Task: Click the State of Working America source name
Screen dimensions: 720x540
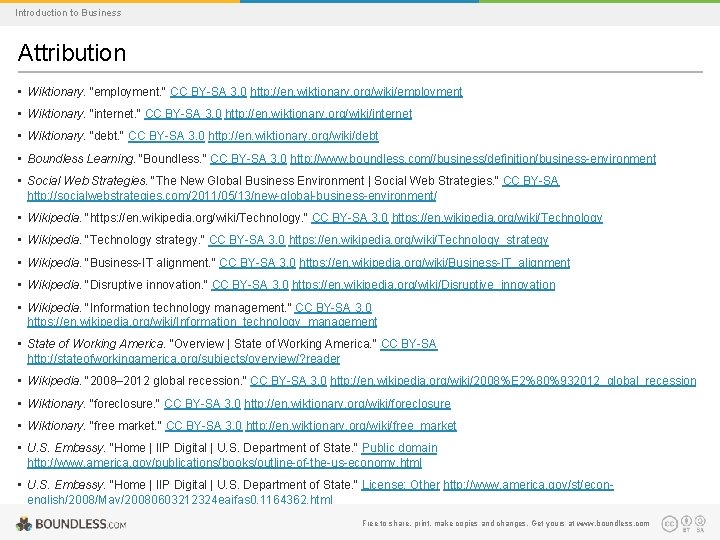Action: pos(96,344)
